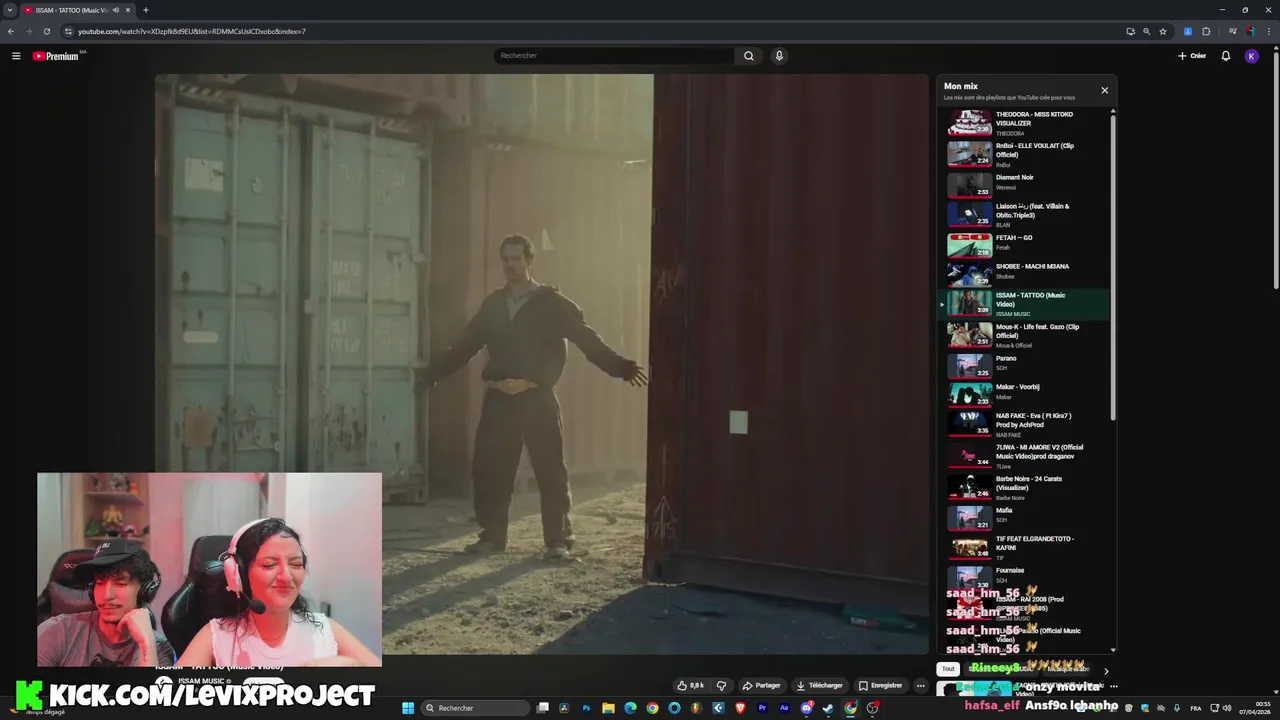Select RnBoi - ELLE VOULAIT in playlist

[x=1025, y=154]
